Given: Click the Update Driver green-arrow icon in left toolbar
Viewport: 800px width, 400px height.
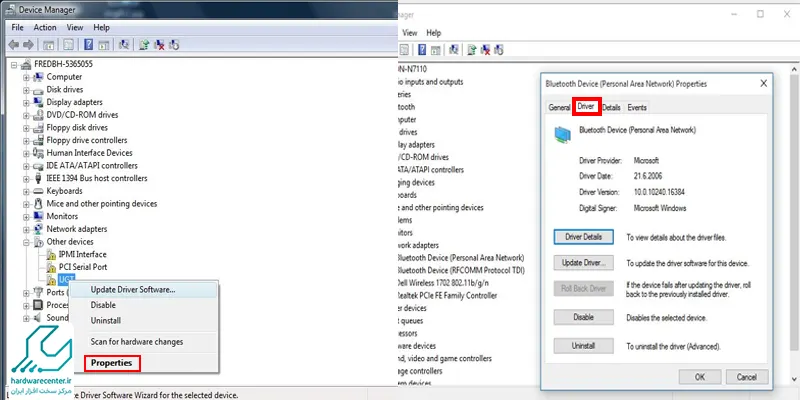Looking at the screenshot, I should [144, 45].
